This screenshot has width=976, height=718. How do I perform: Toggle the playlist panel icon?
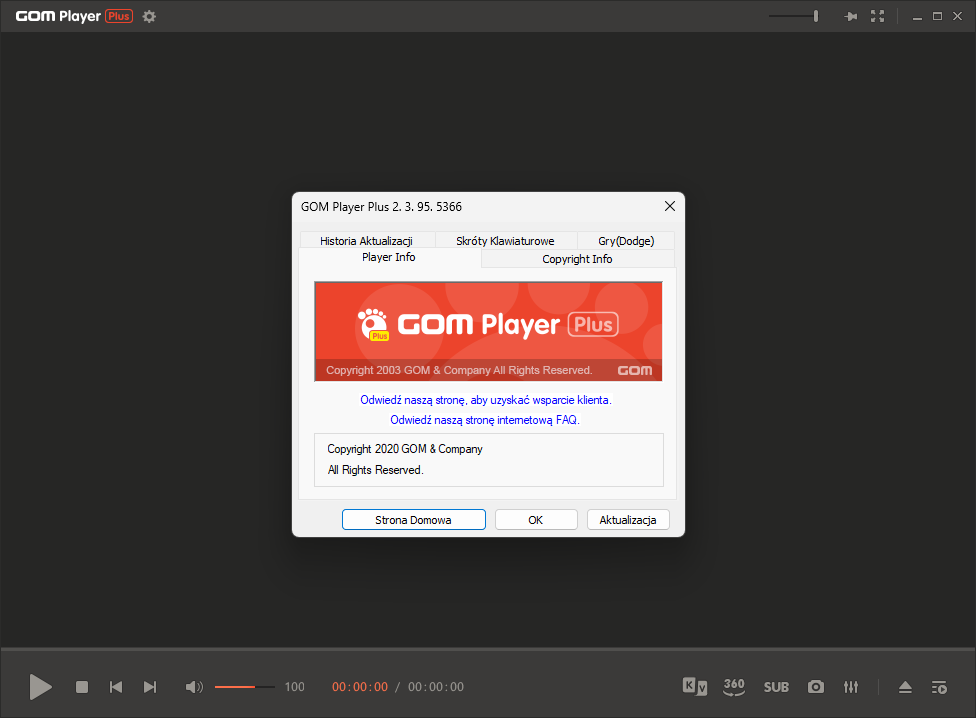coord(939,687)
